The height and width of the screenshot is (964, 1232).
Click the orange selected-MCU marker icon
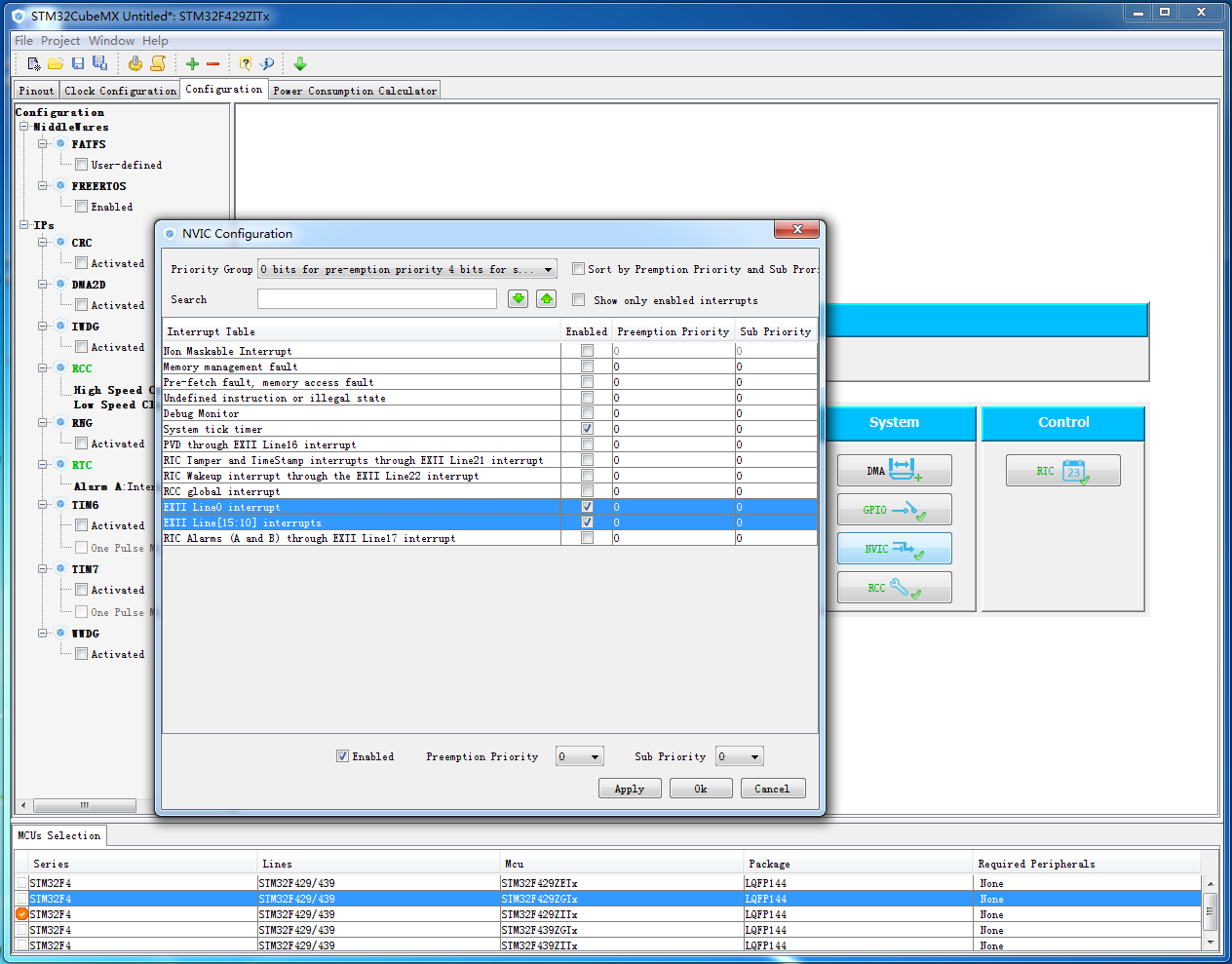click(x=21, y=914)
